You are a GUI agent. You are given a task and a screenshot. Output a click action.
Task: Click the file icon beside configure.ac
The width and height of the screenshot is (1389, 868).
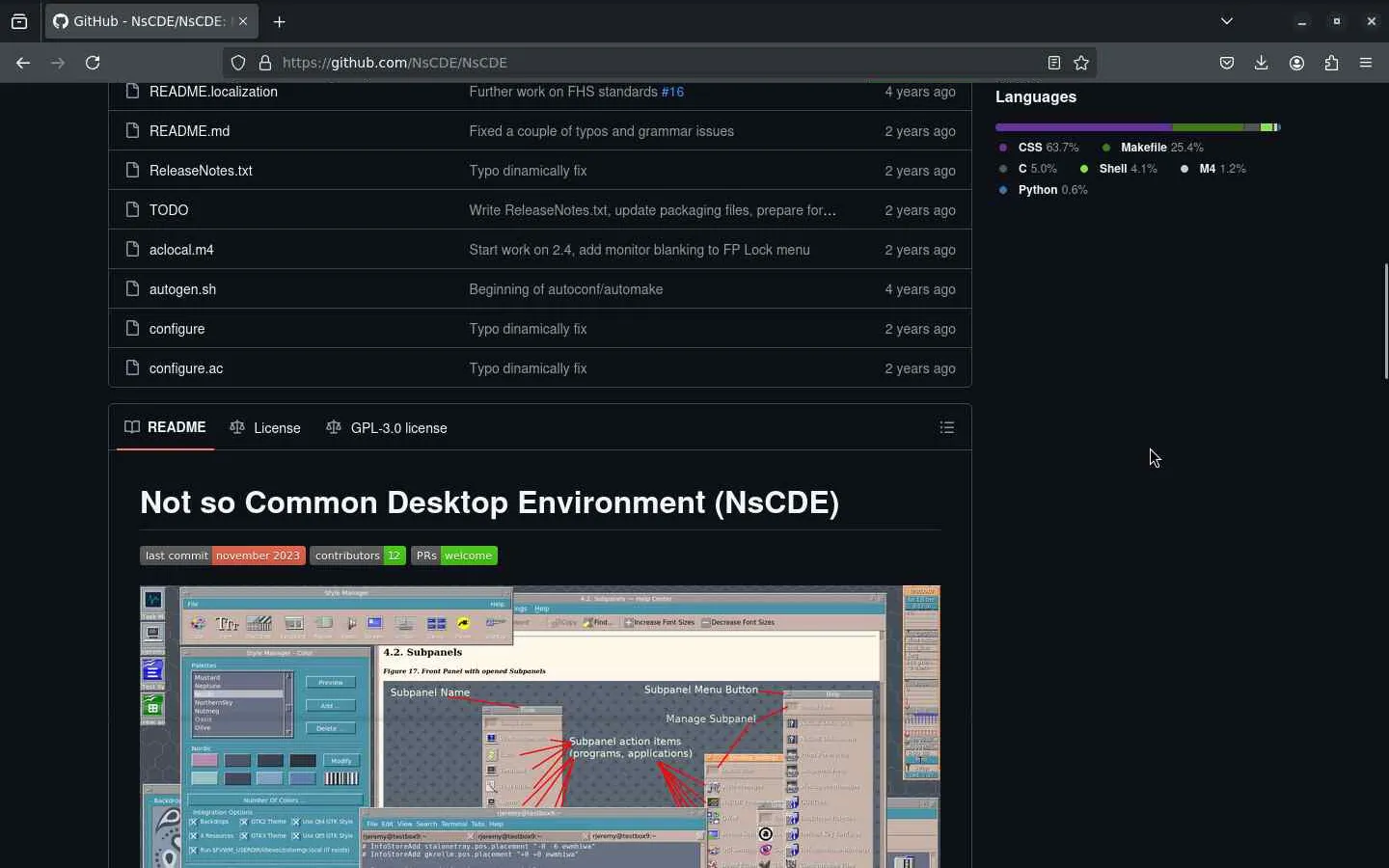click(x=133, y=368)
